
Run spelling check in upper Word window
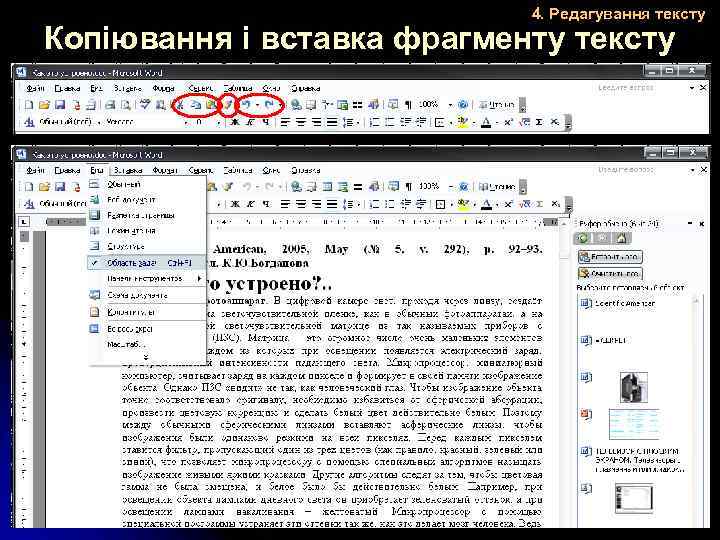point(145,105)
